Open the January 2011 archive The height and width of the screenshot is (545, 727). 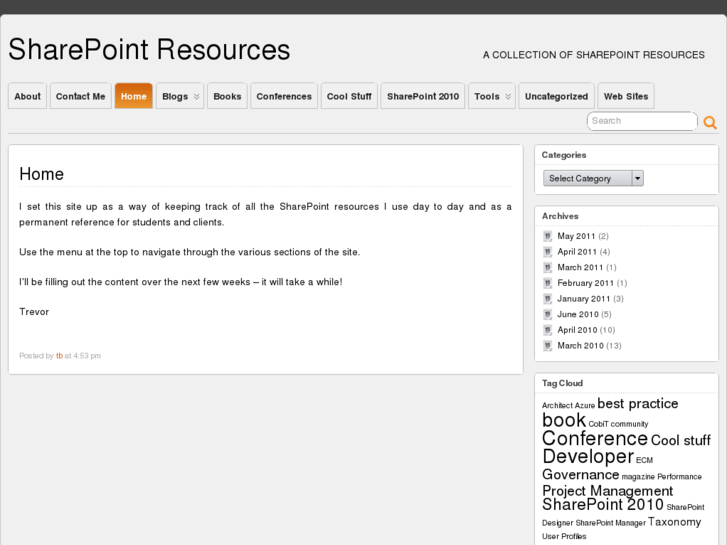pyautogui.click(x=584, y=299)
